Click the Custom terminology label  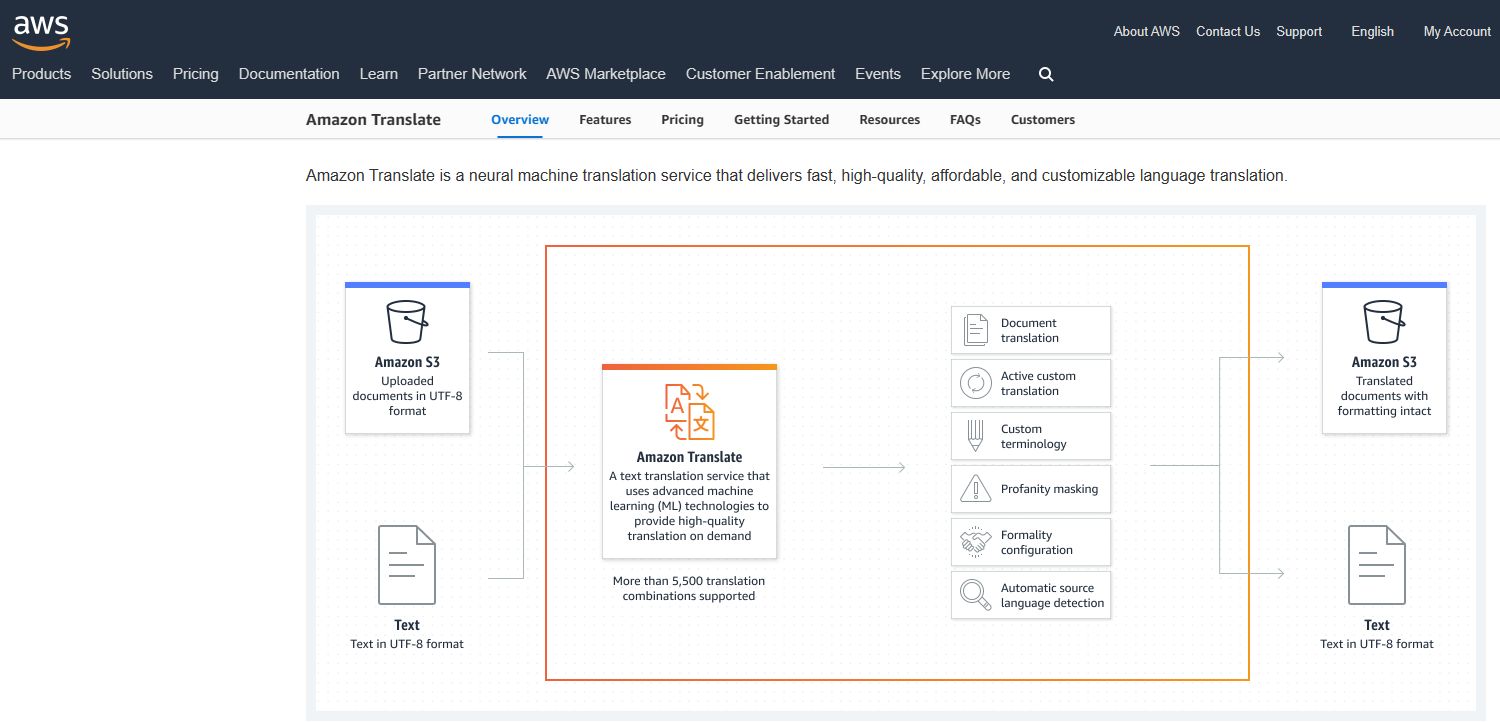pyautogui.click(x=1033, y=436)
